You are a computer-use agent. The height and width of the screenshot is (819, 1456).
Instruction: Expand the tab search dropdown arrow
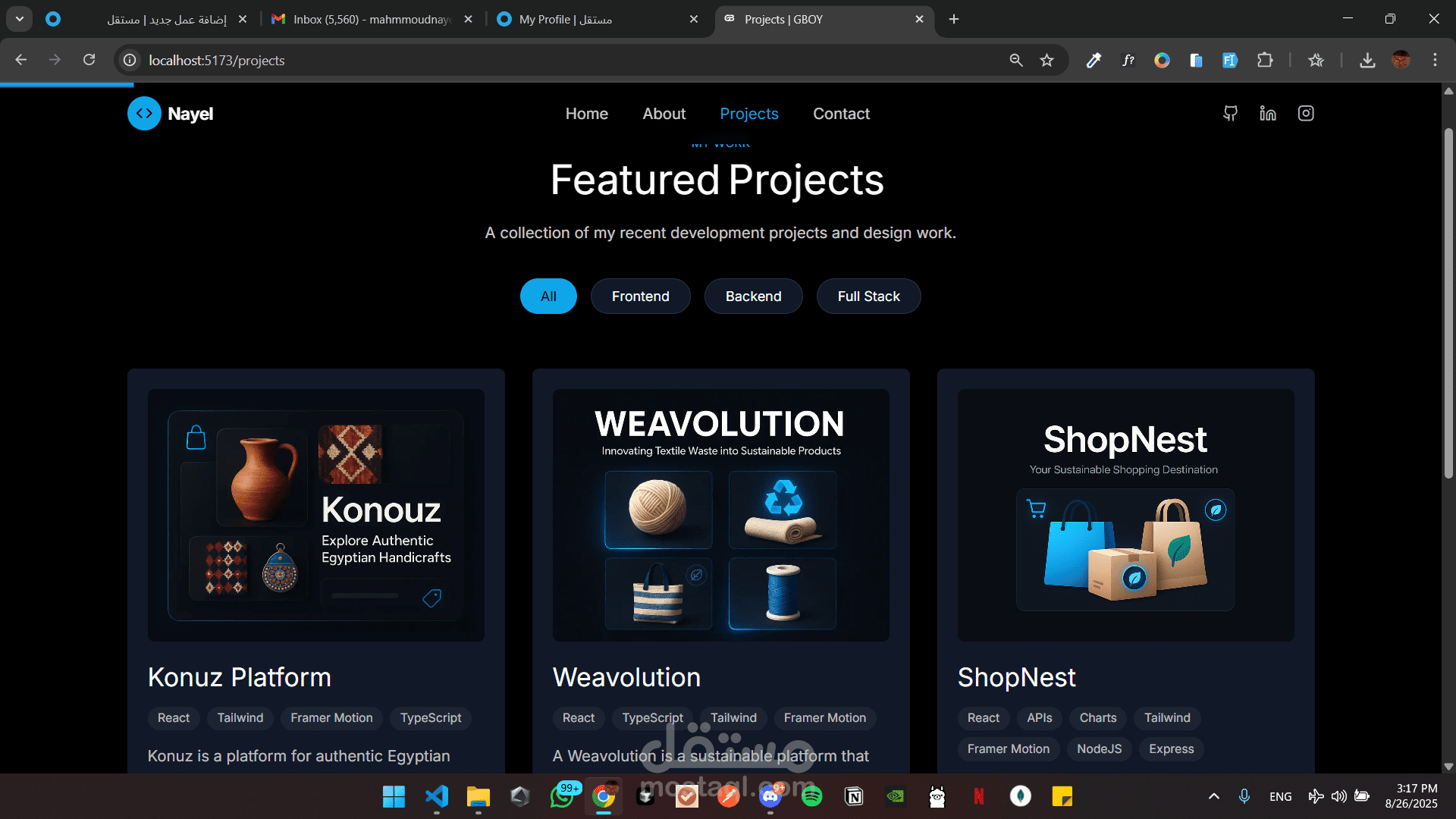[x=20, y=19]
